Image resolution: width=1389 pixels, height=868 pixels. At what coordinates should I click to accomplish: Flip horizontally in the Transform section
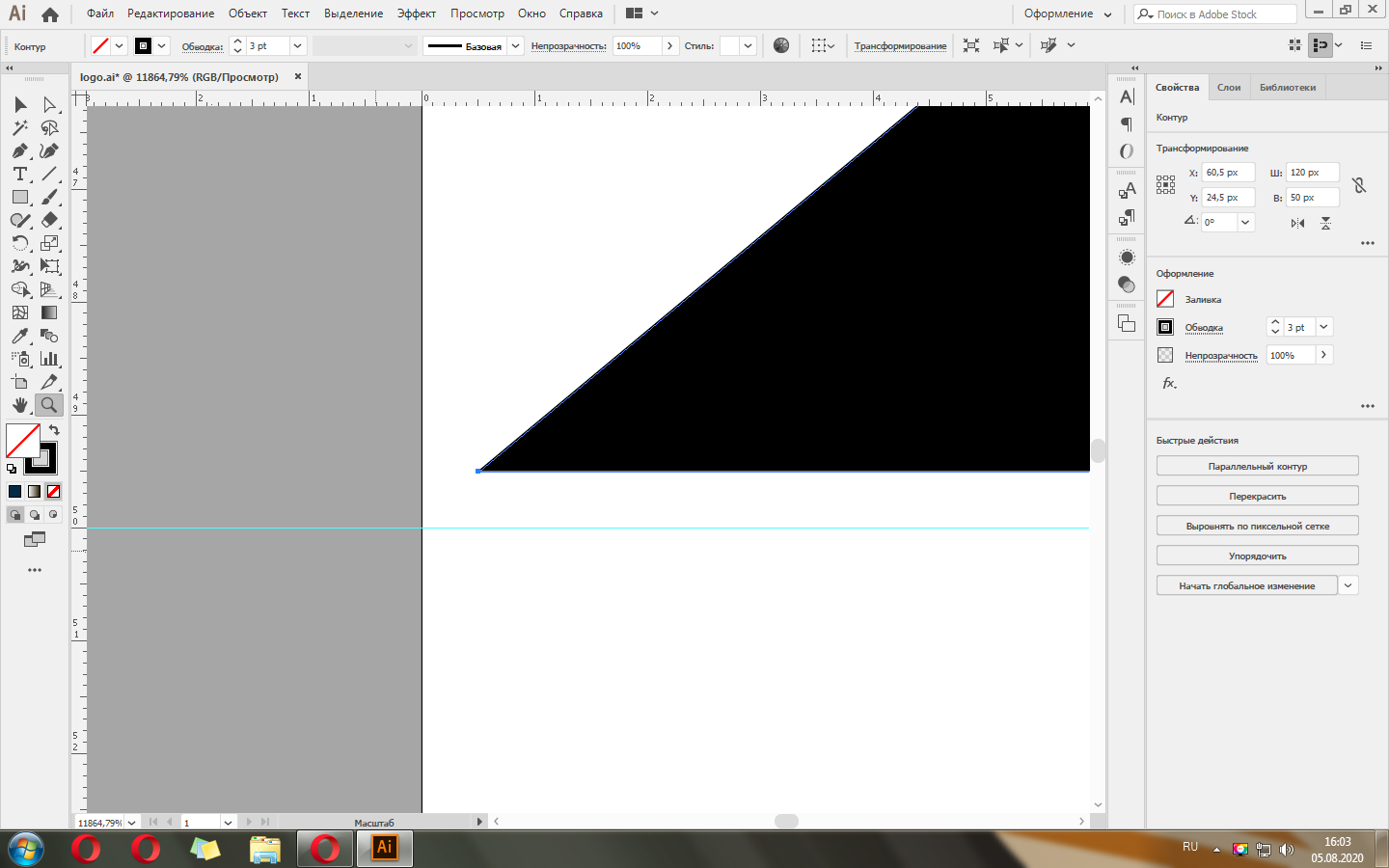point(1297,223)
